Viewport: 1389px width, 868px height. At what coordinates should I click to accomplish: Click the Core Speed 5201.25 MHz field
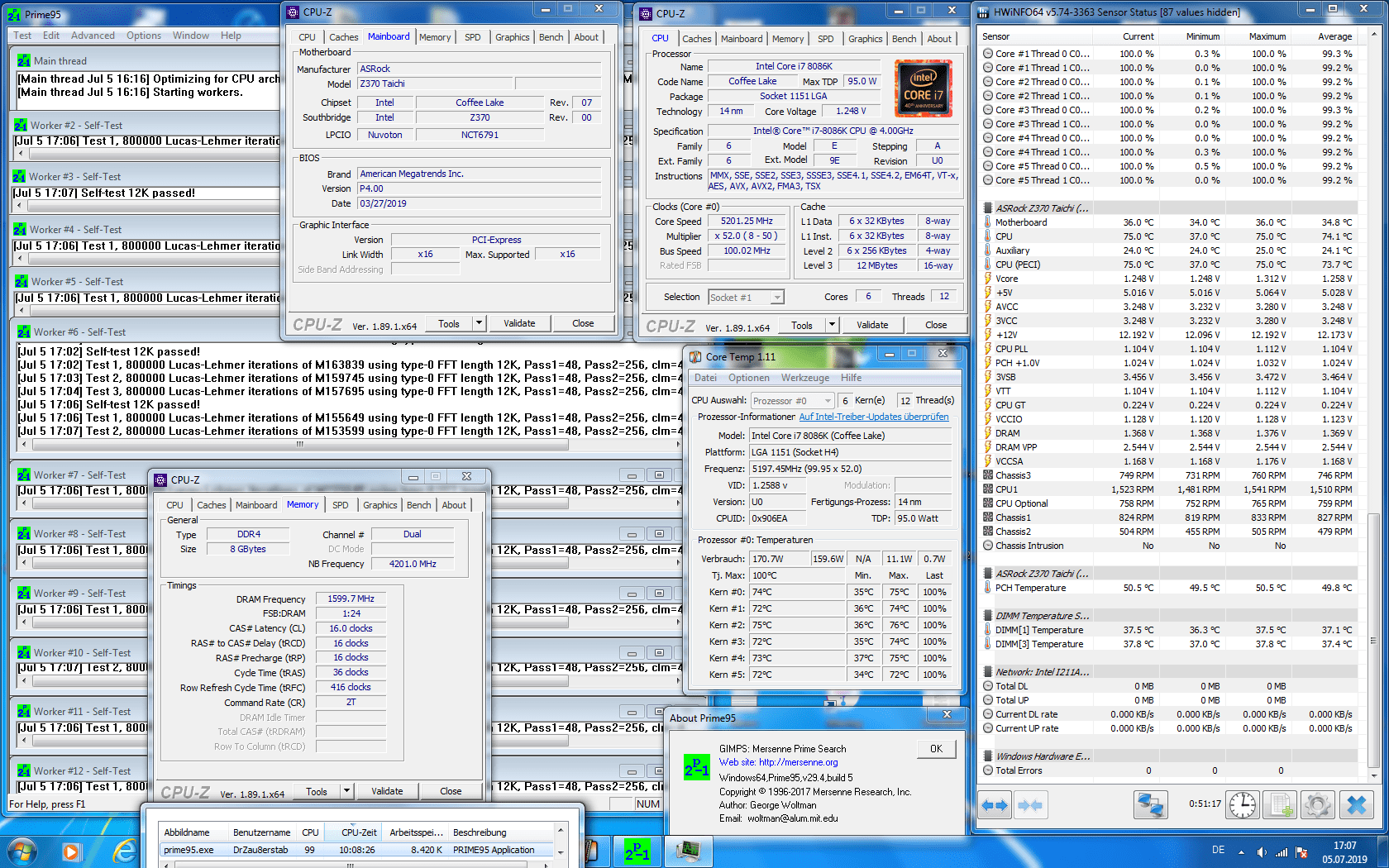click(747, 222)
